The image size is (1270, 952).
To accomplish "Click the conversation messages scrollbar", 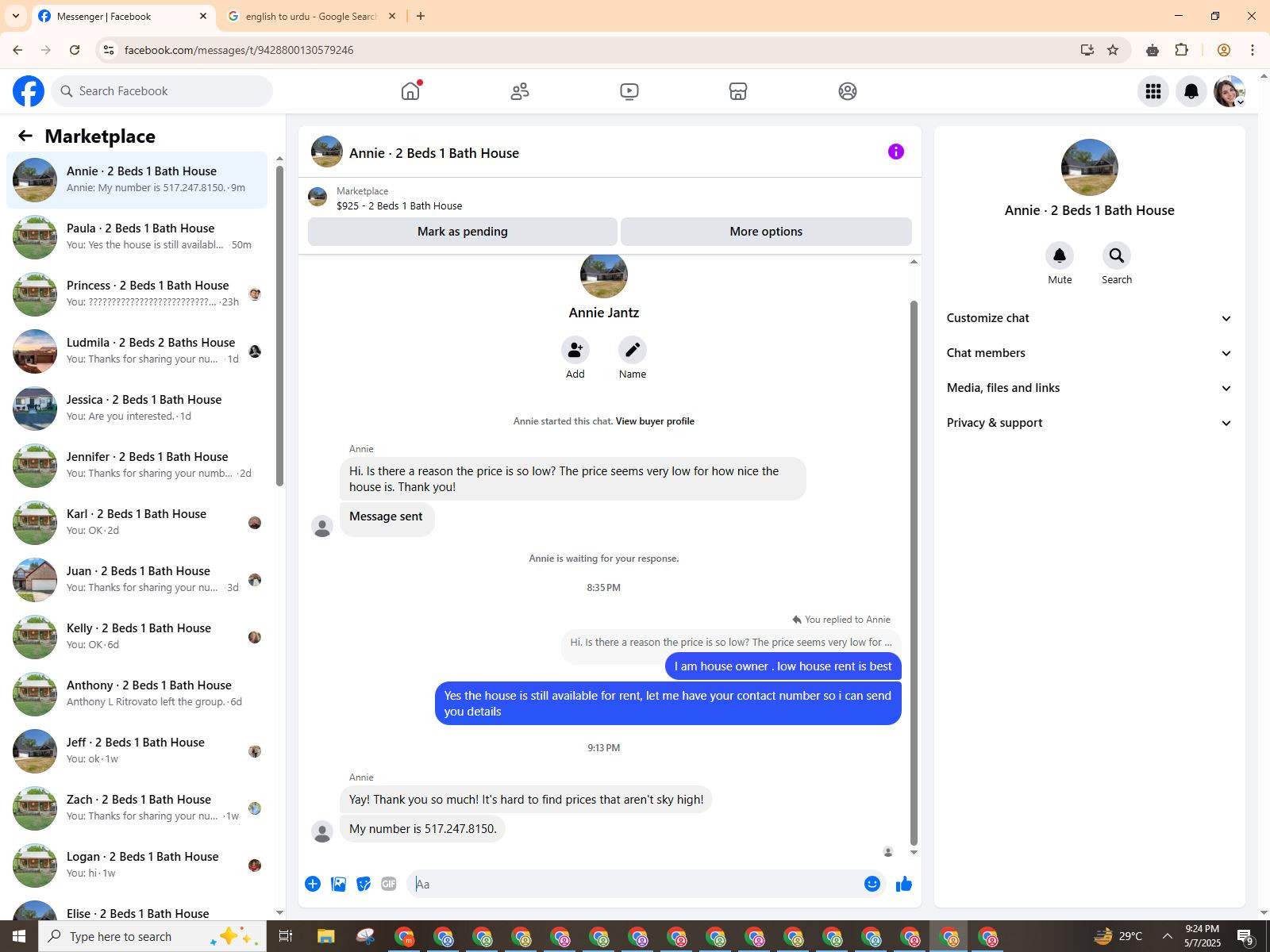I will tap(914, 573).
